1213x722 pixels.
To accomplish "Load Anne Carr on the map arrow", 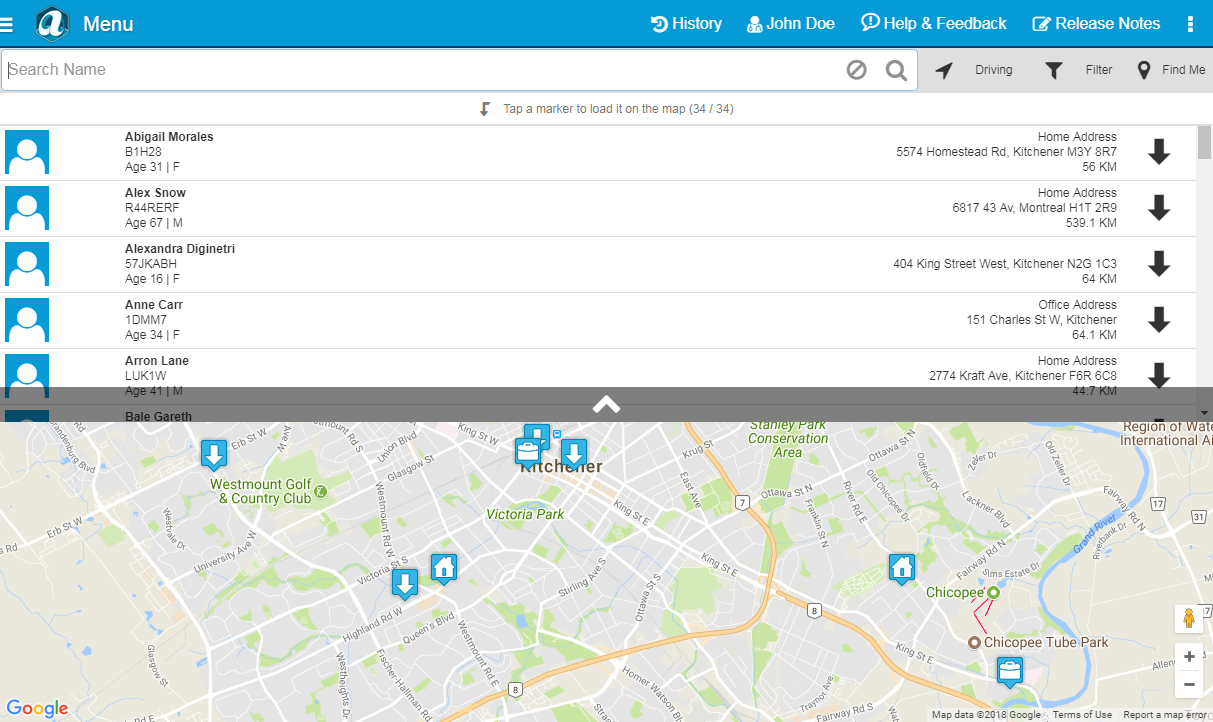I will click(1159, 320).
